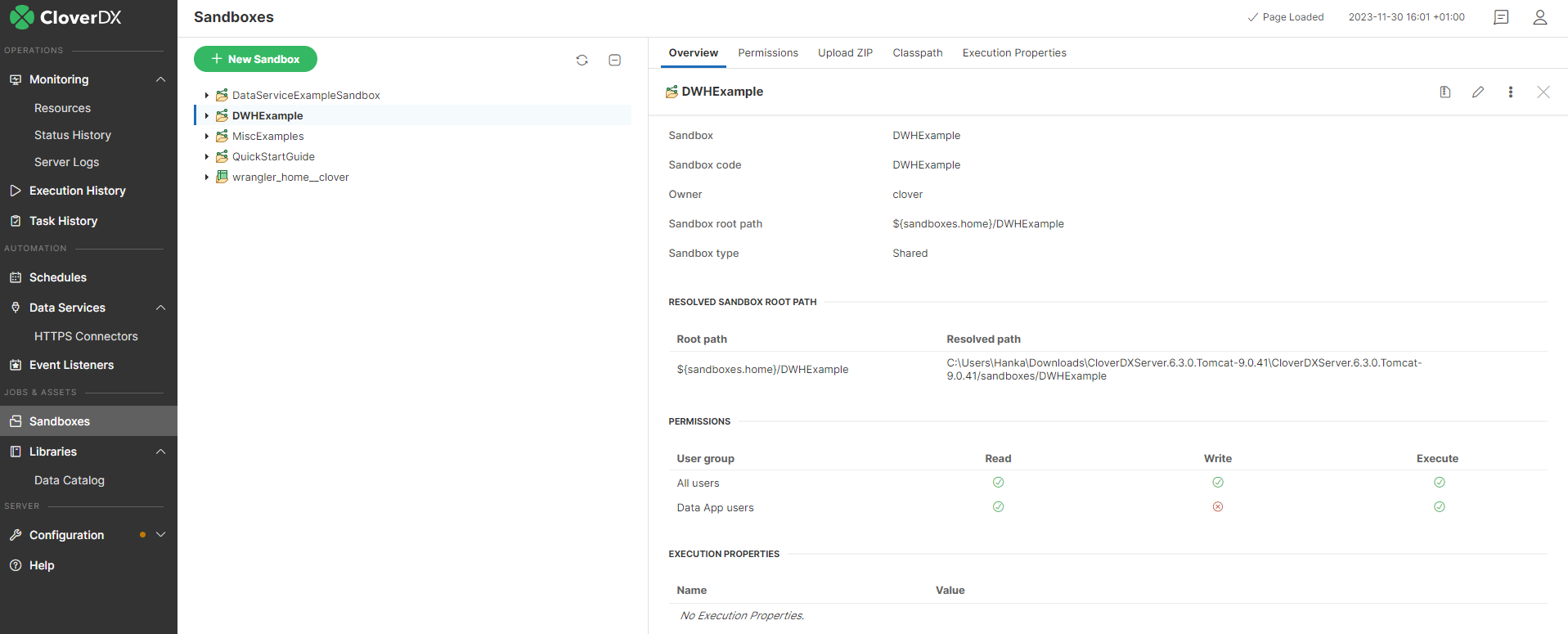Click All users Execute permission check icon

point(1440,483)
